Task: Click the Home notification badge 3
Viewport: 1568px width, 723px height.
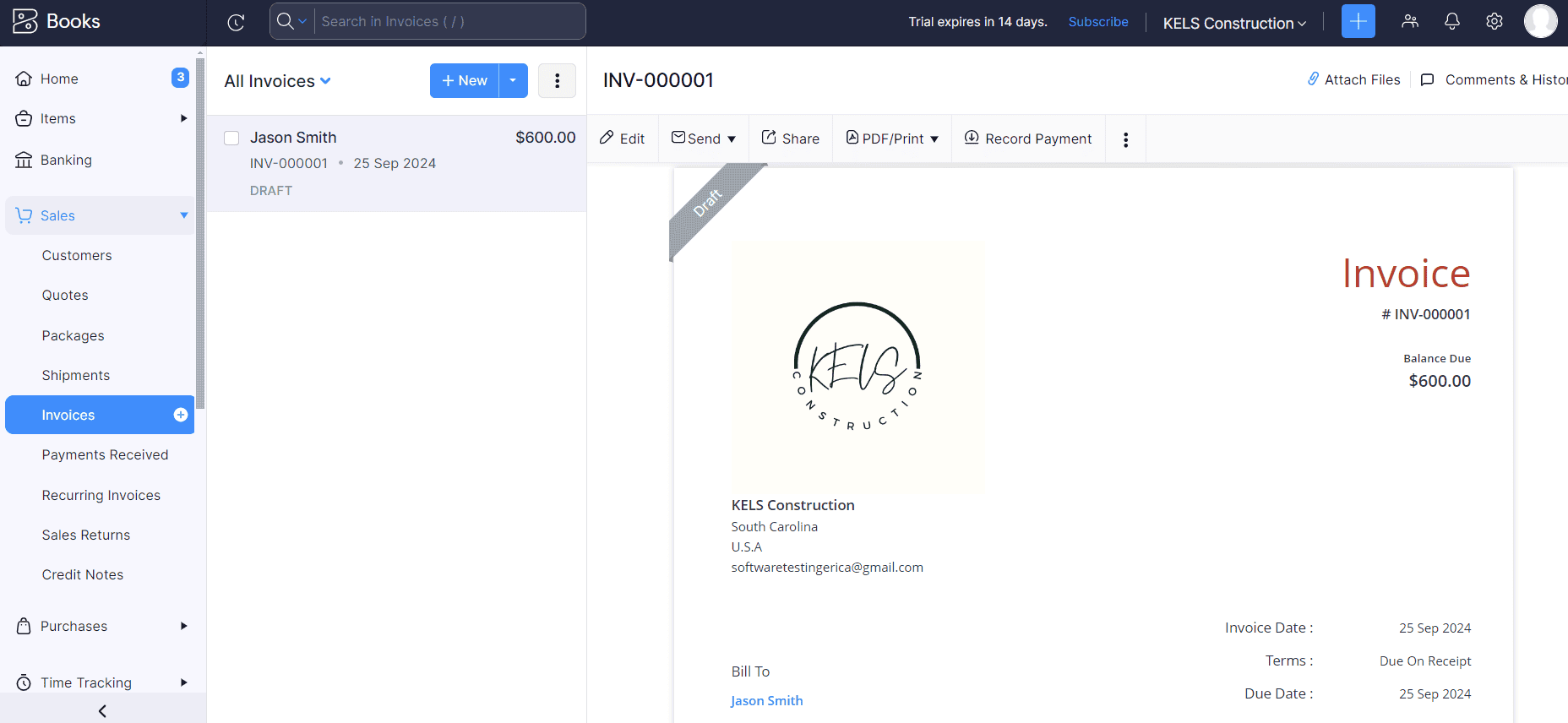Action: point(180,77)
